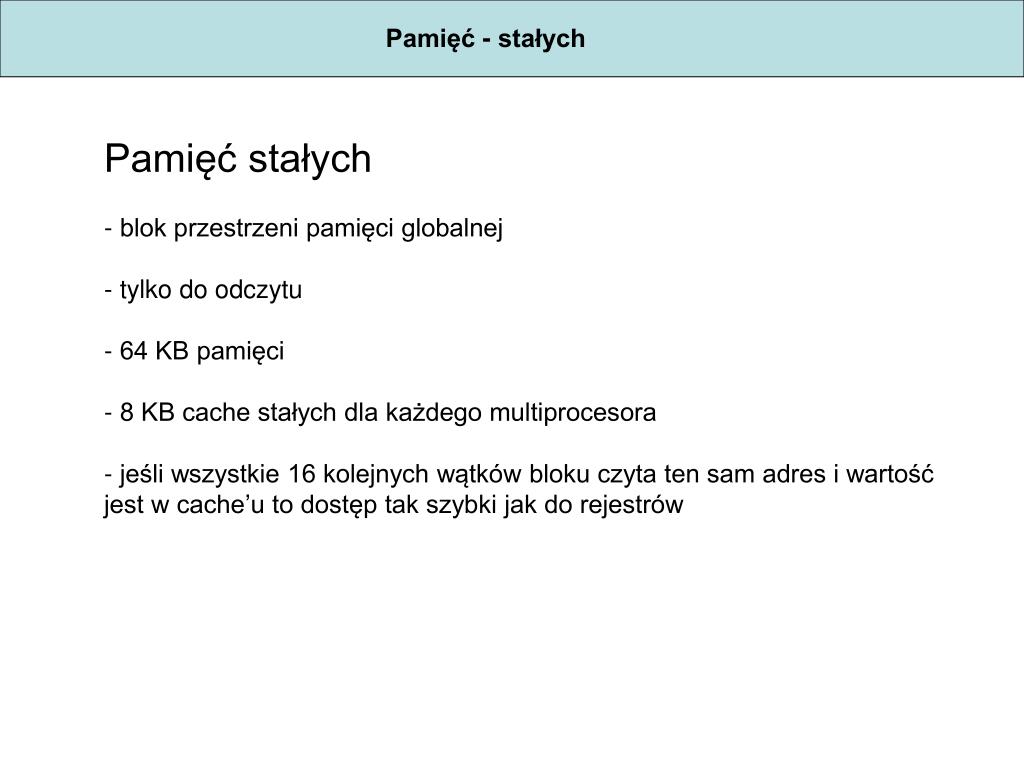Click the line "jest w cache'u to dostęp tak szybki"
Image resolution: width=1024 pixels, height=768 pixels.
[394, 505]
